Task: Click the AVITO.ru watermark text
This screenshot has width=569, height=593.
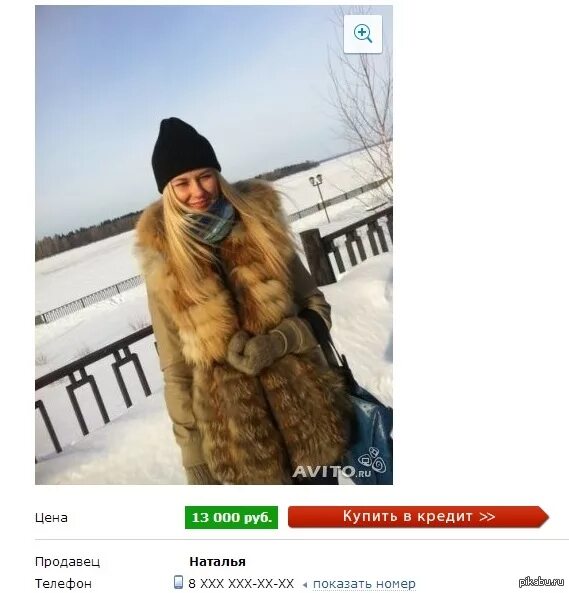Action: (331, 471)
